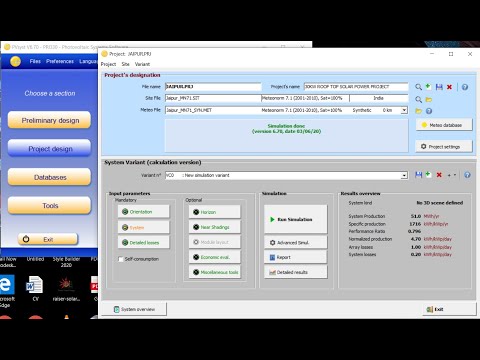480x360 pixels.
Task: Delete the variant with the red X
Action: coord(439,175)
